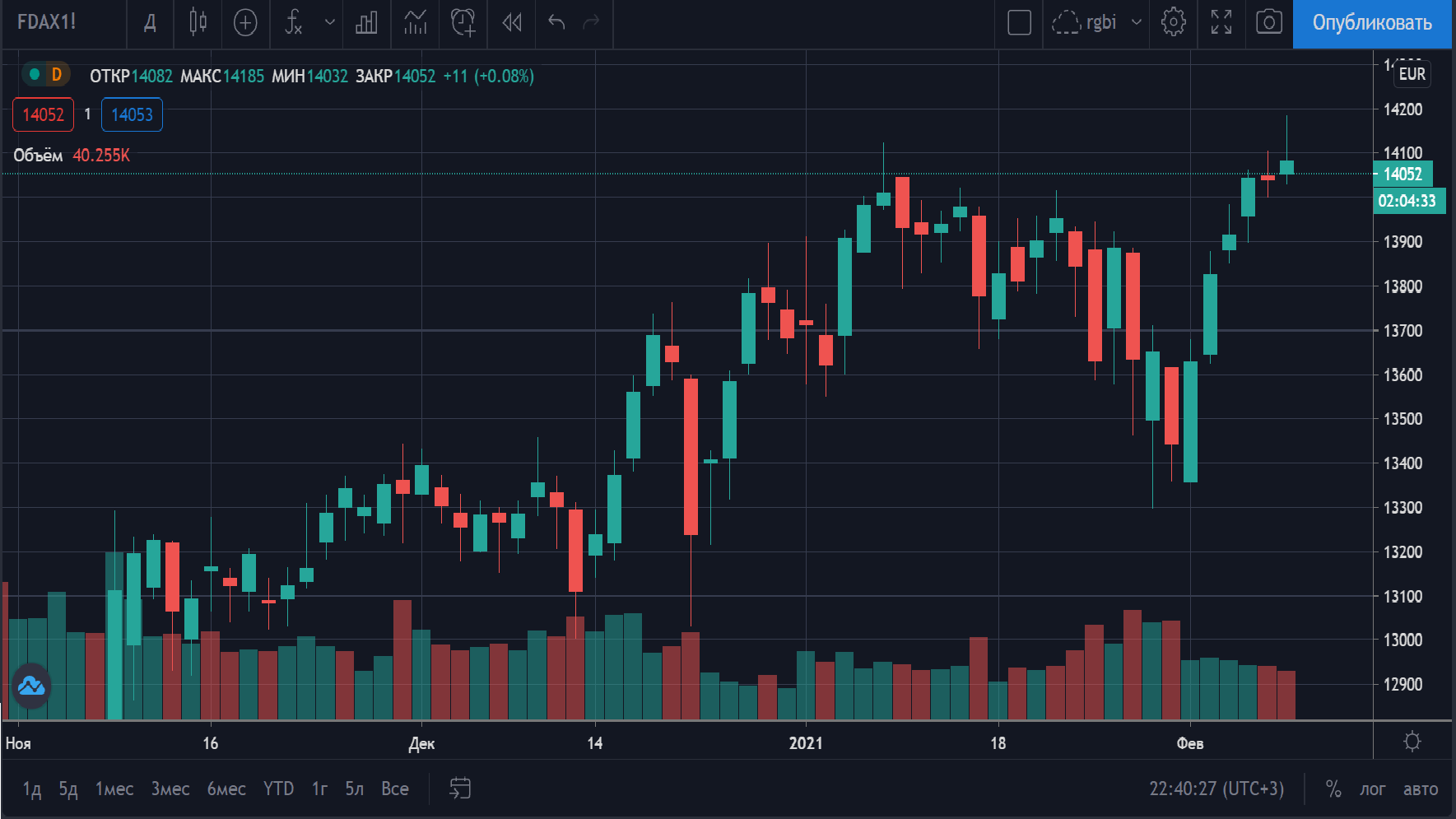Viewport: 1456px width, 819px height.
Task: Click the FDAX1! symbol search field
Action: pos(47,22)
